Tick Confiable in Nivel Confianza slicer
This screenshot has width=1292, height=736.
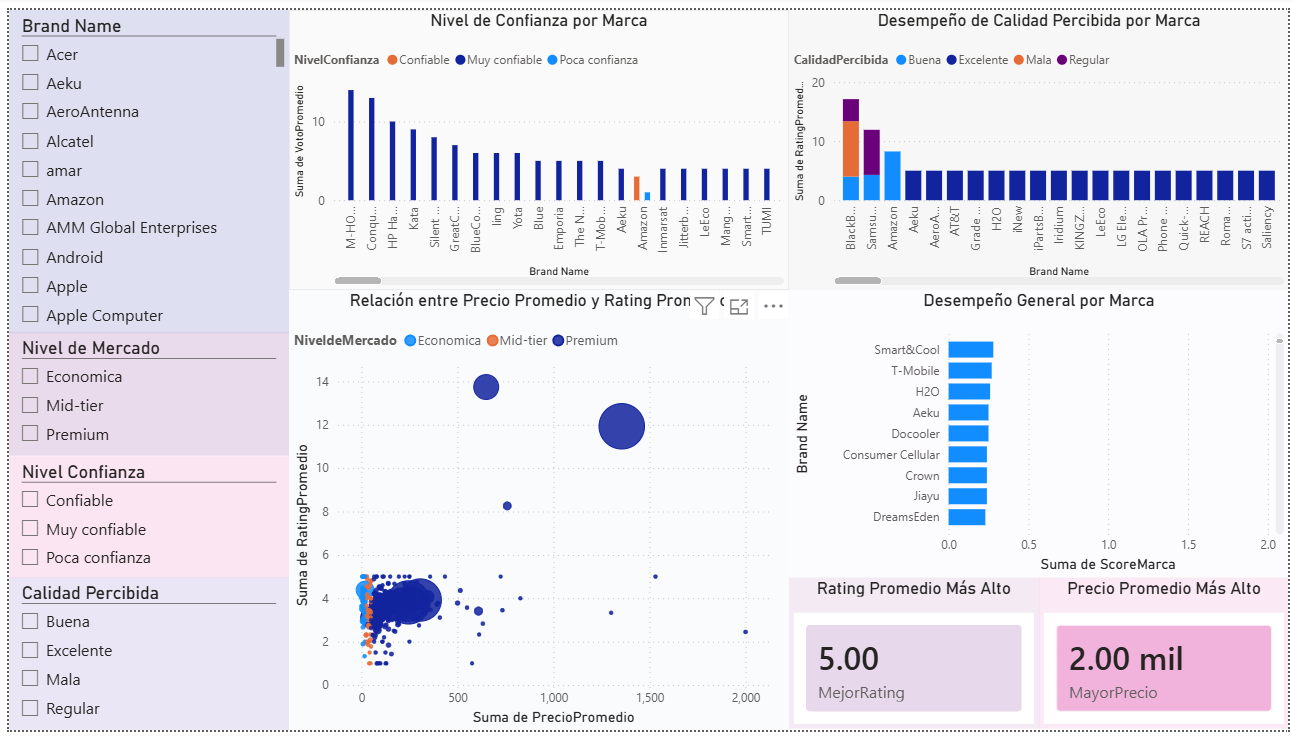click(x=30, y=500)
